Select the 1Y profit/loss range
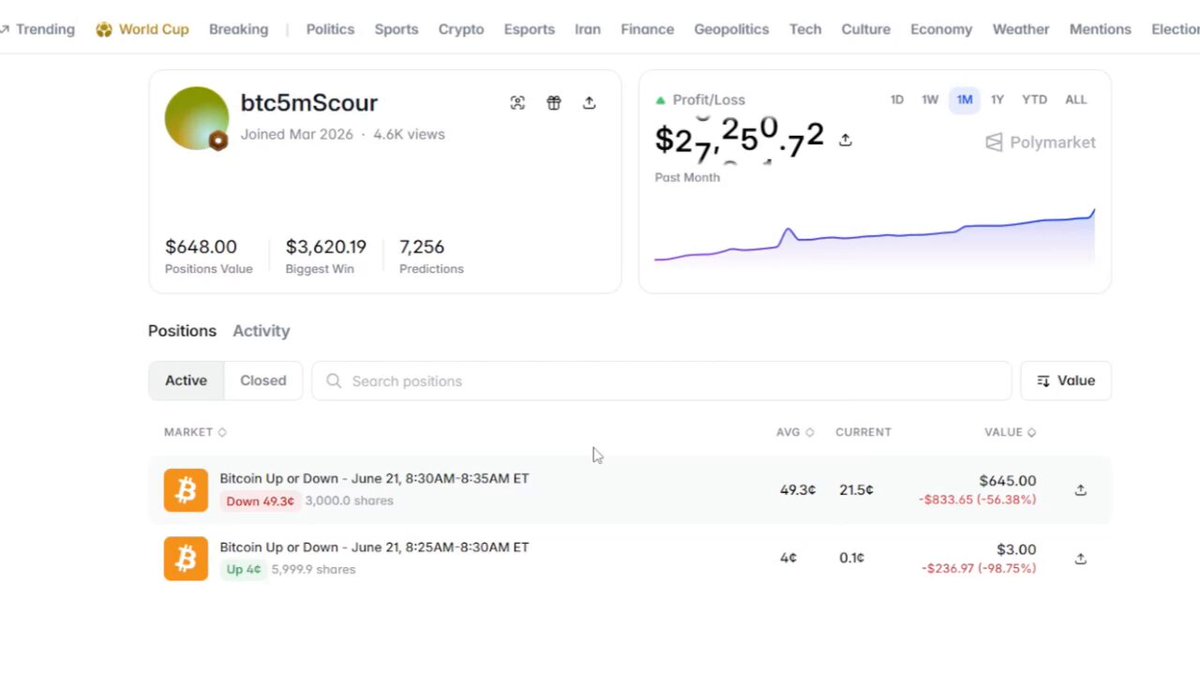 997,100
